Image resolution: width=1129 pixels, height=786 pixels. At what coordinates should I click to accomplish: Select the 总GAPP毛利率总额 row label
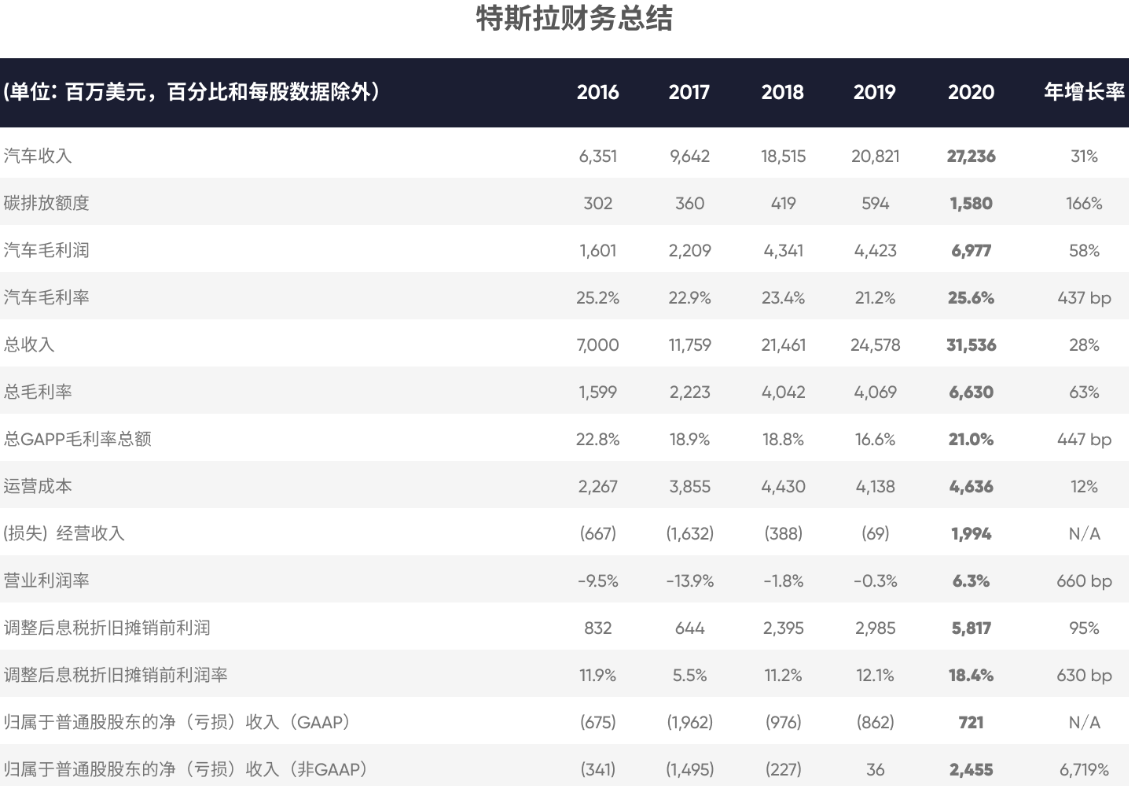78,439
